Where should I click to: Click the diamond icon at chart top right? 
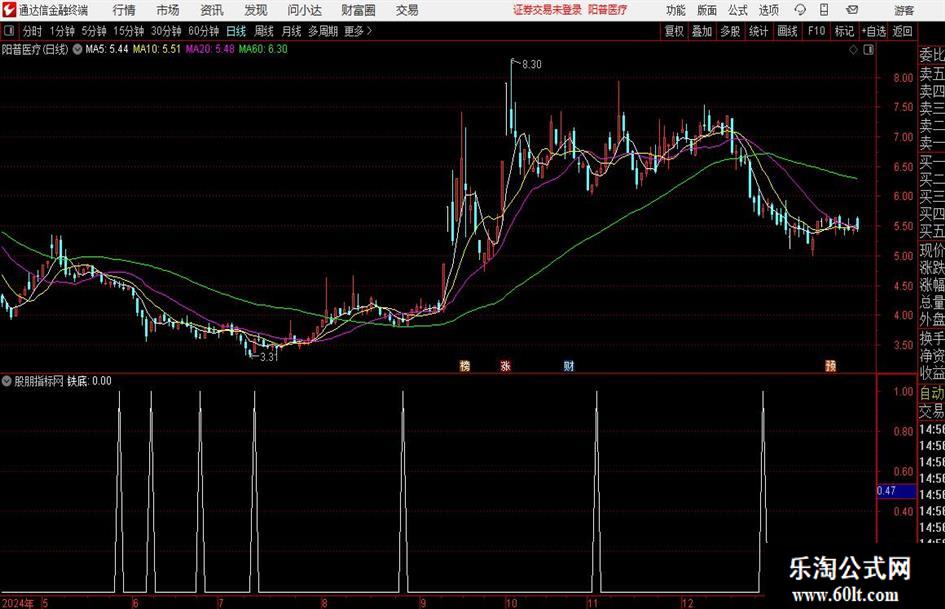tap(853, 50)
